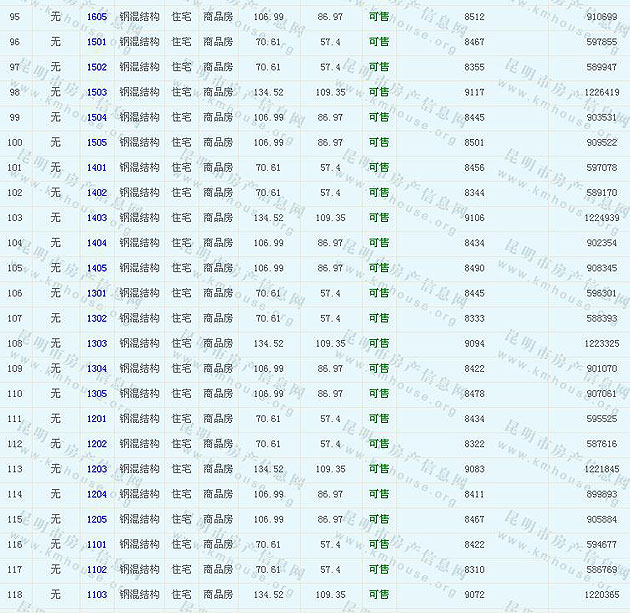The height and width of the screenshot is (613, 630).
Task: Open room 1401 link
Action: point(97,168)
